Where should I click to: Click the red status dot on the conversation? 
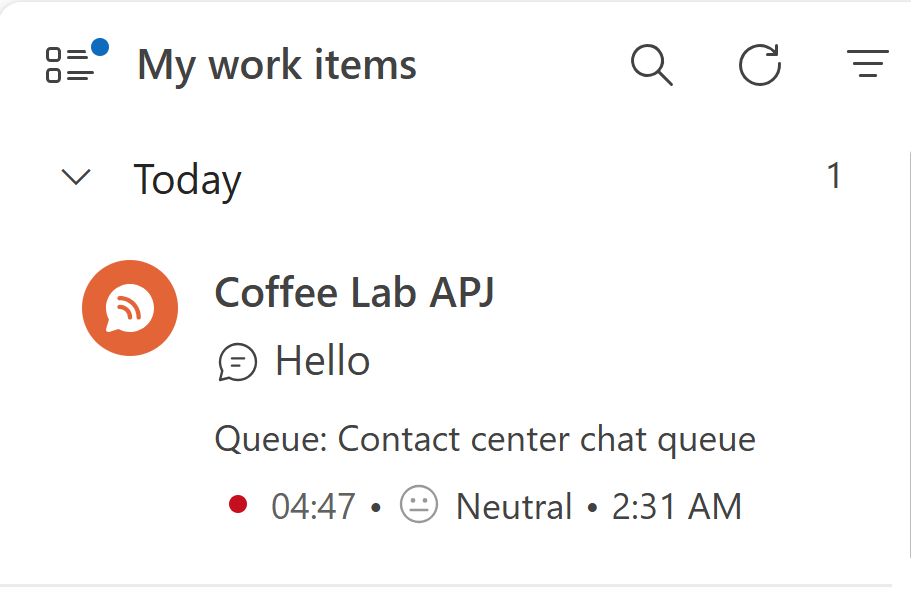coord(239,506)
